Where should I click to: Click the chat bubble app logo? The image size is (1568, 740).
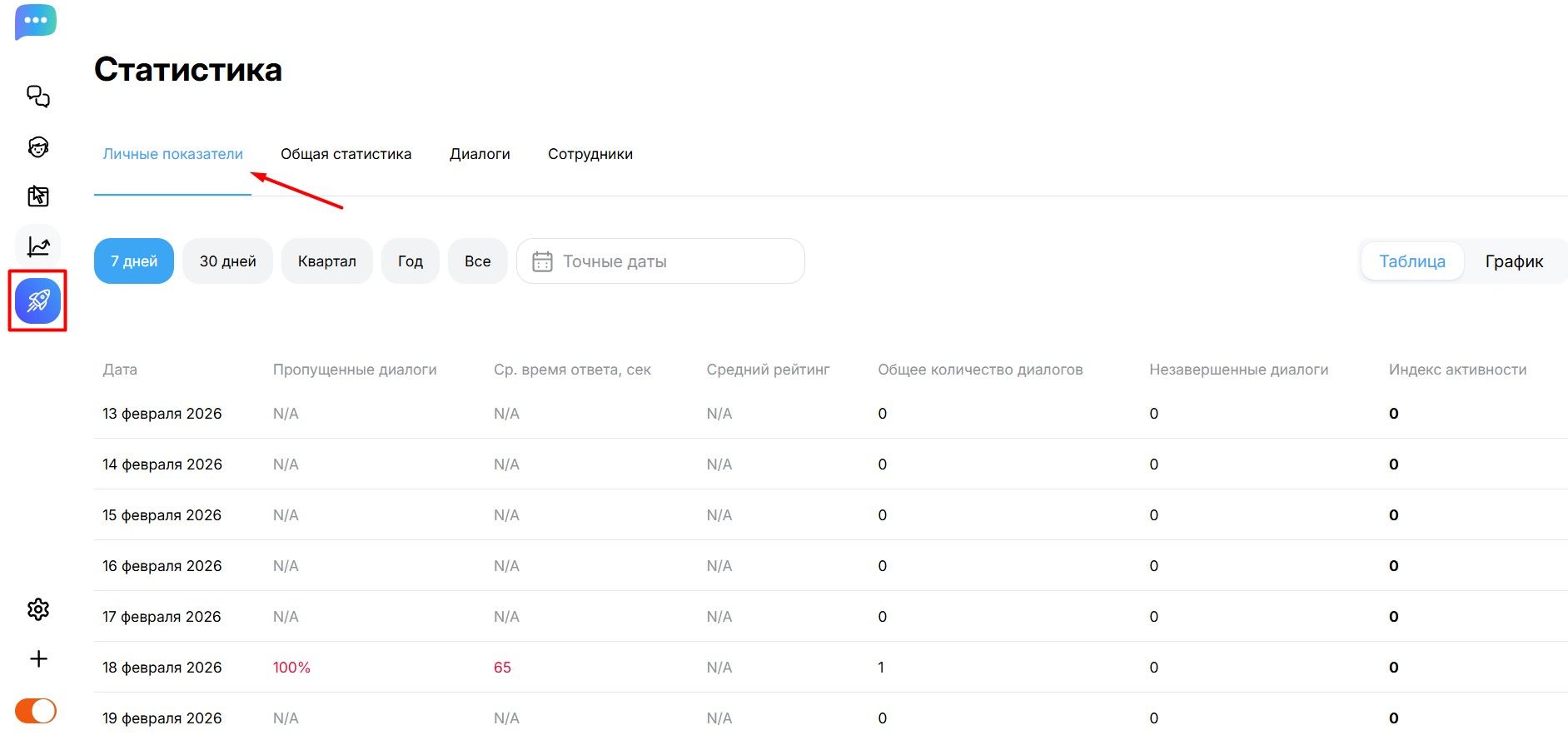[36, 22]
